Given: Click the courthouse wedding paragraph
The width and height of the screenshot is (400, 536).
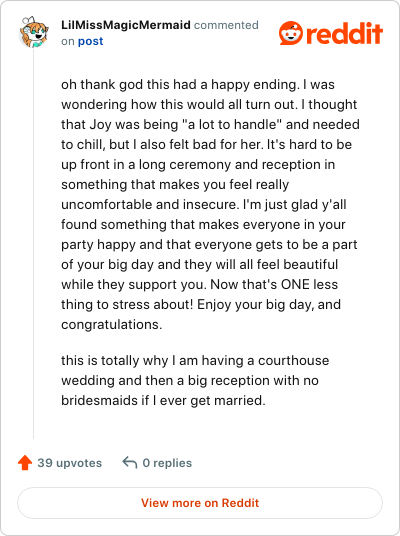Looking at the screenshot, I should (195, 380).
